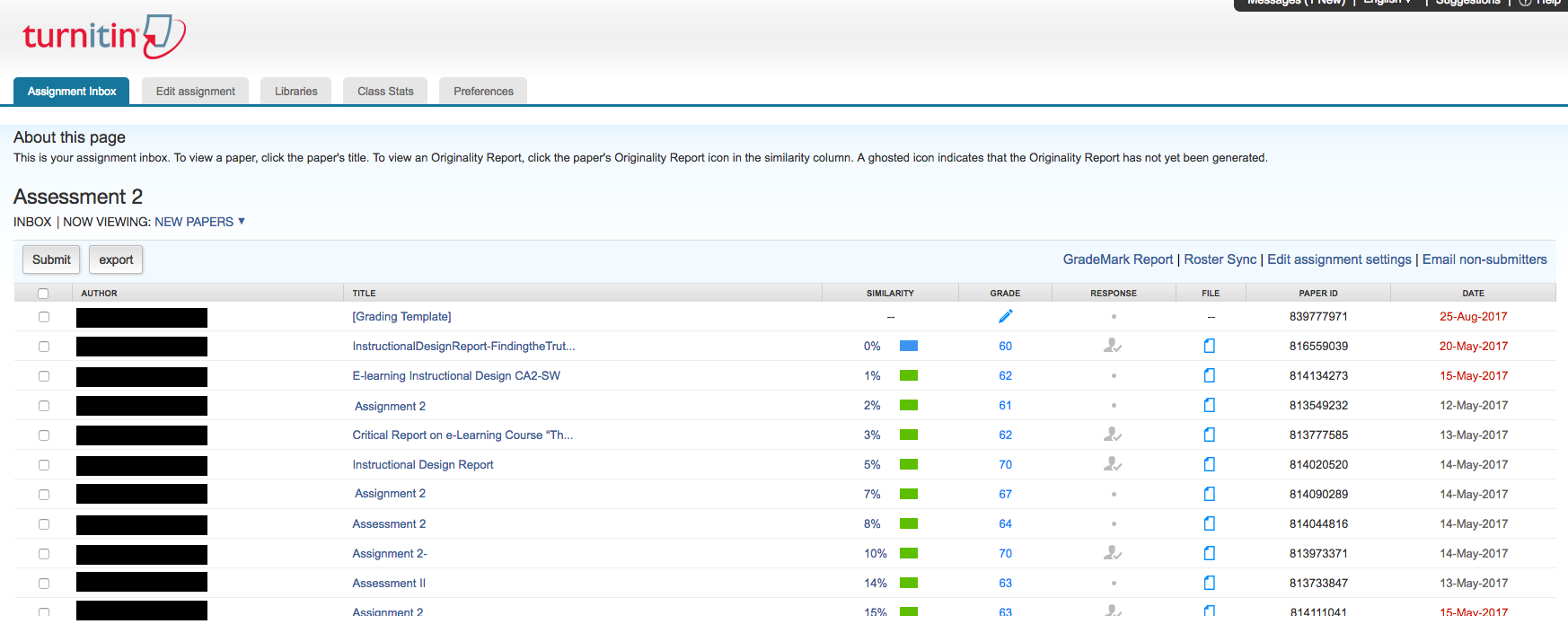This screenshot has height=624, width=1568.
Task: Go to the Libraries tab
Action: click(x=296, y=92)
